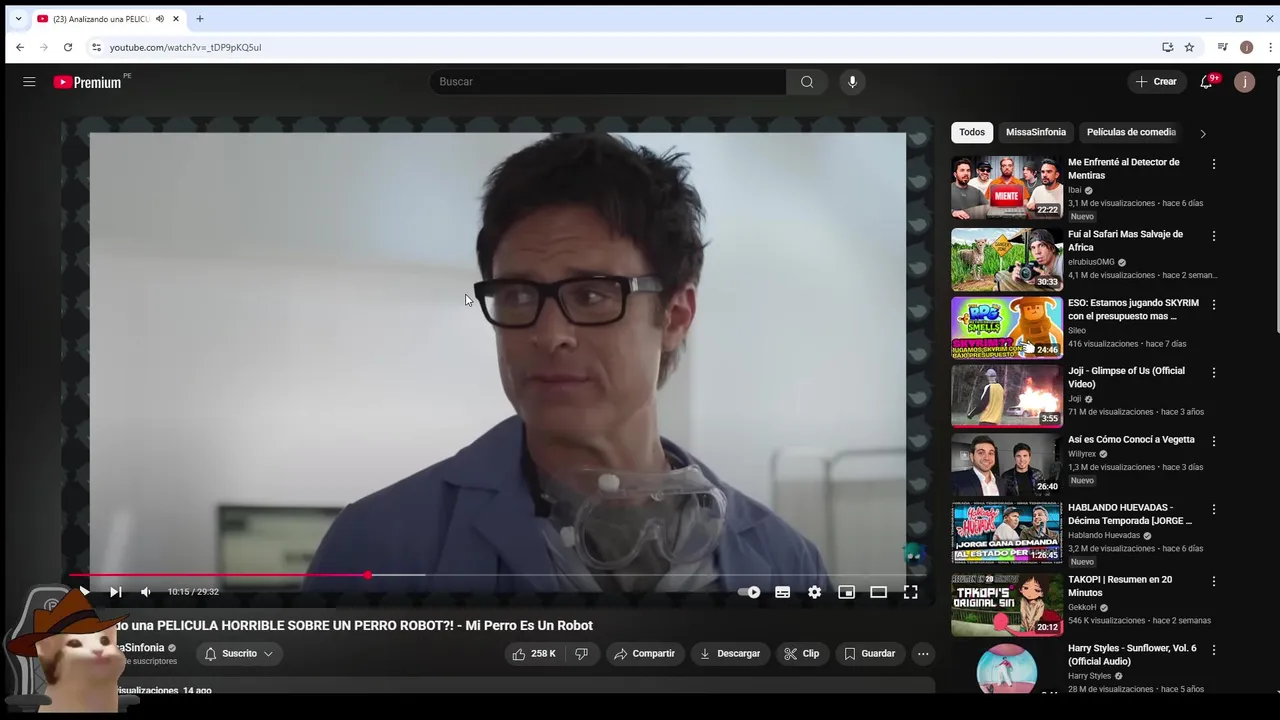
Task: Close the Analizando una PELICULA tab
Action: (175, 19)
